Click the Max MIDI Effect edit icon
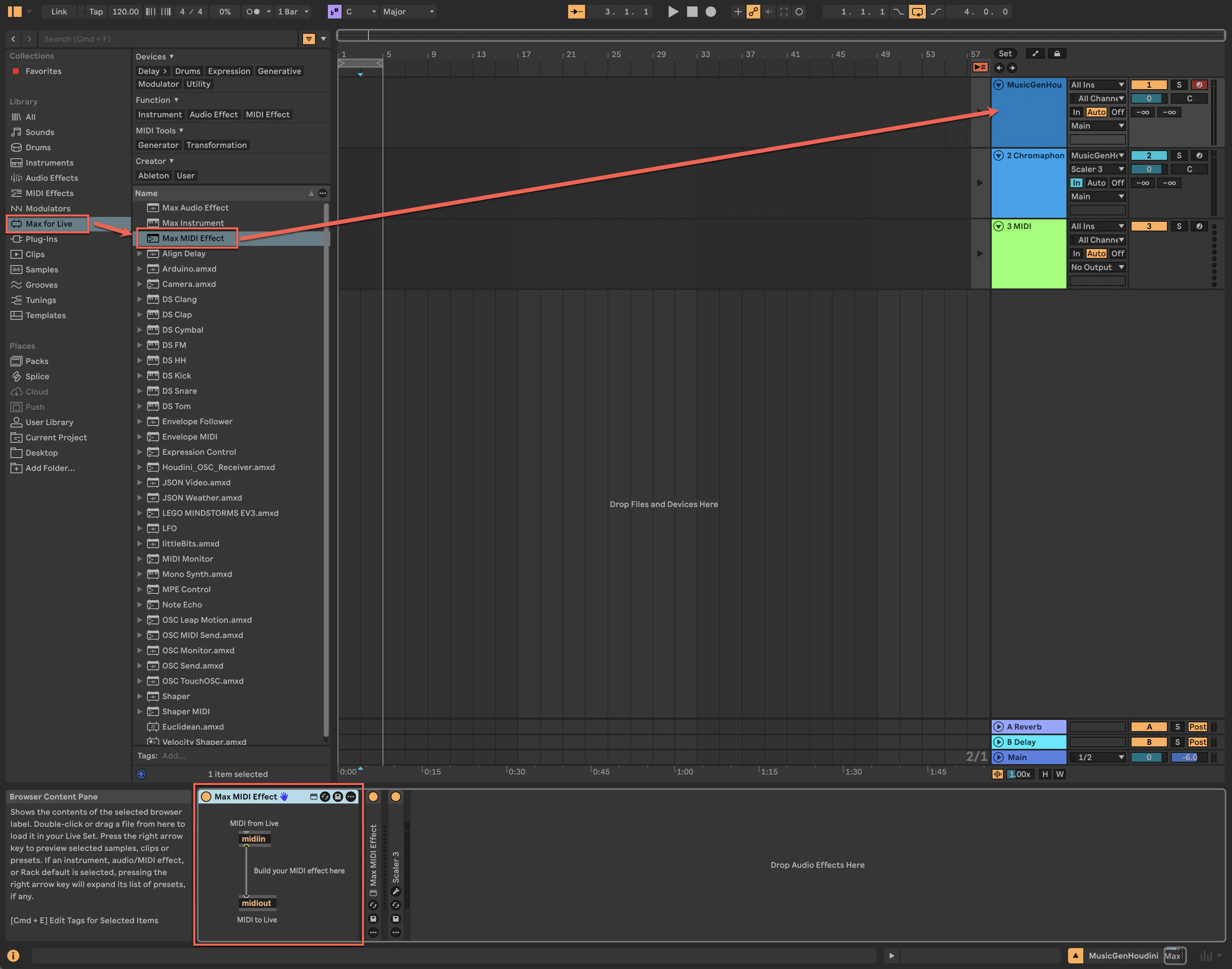Image resolution: width=1232 pixels, height=969 pixels. coord(313,797)
